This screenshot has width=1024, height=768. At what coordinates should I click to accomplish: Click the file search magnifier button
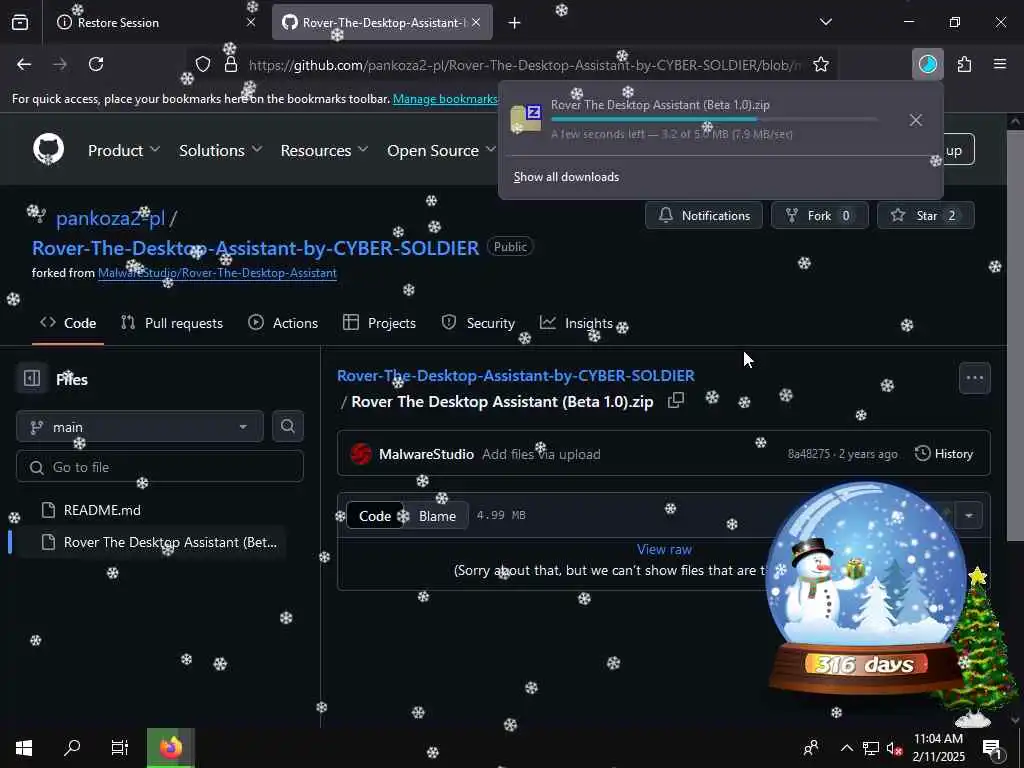(x=287, y=426)
